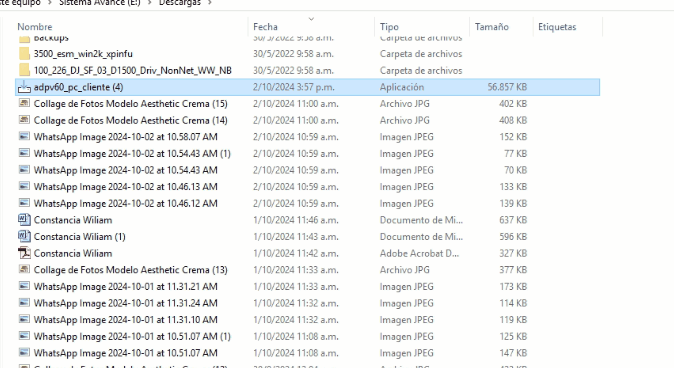Expand breadcrumb chevron after Sistema Avance (E:)
674x368 pixels.
[x=150, y=3]
